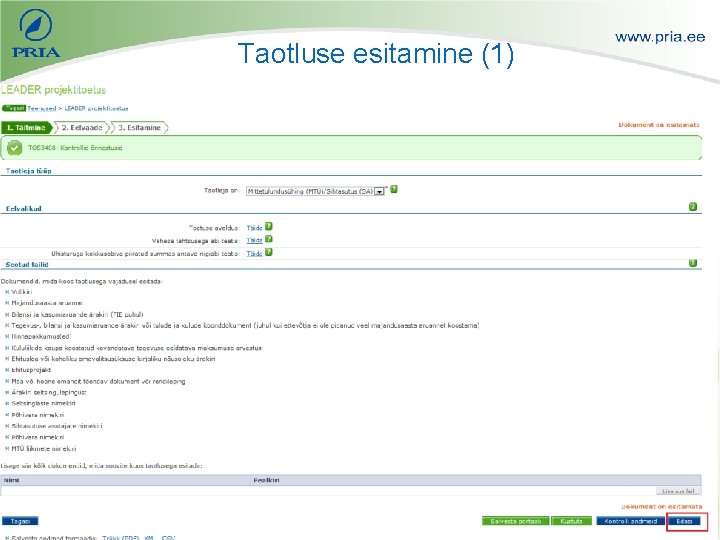Viewport: 720px width, 540px height.
Task: Click the Taotleja tüüp section heading
Action: (28, 171)
